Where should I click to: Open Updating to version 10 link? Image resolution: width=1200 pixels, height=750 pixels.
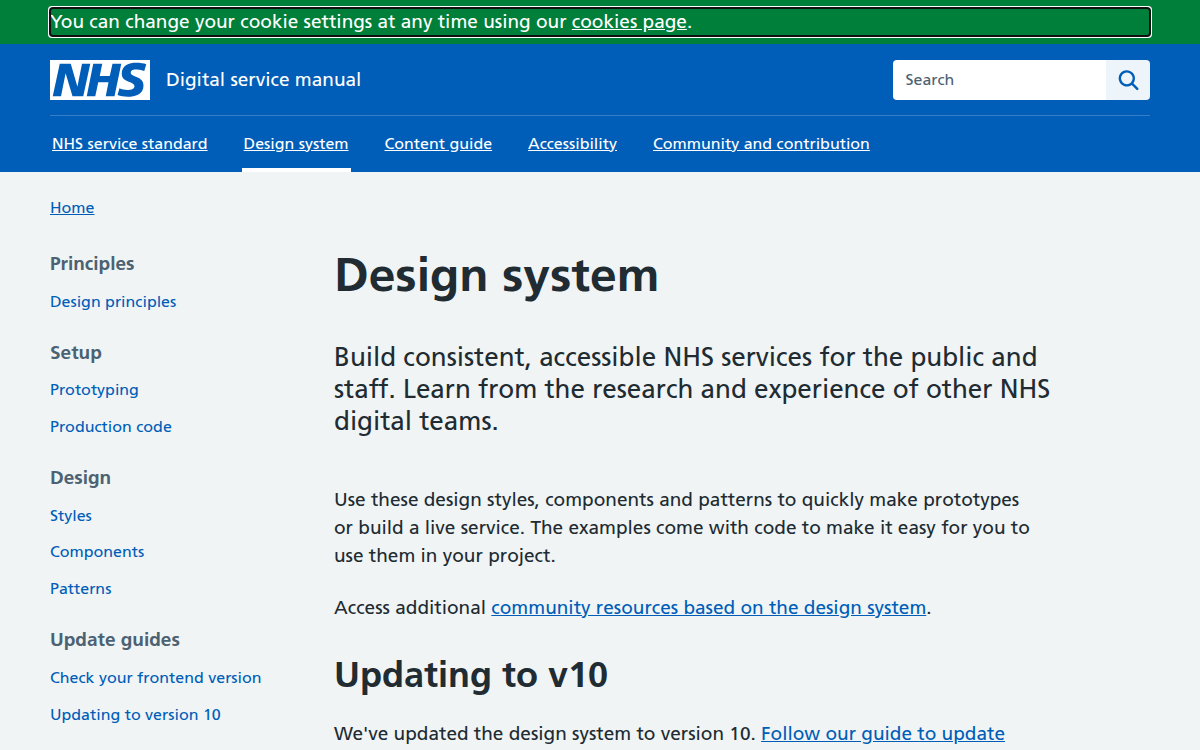(136, 715)
